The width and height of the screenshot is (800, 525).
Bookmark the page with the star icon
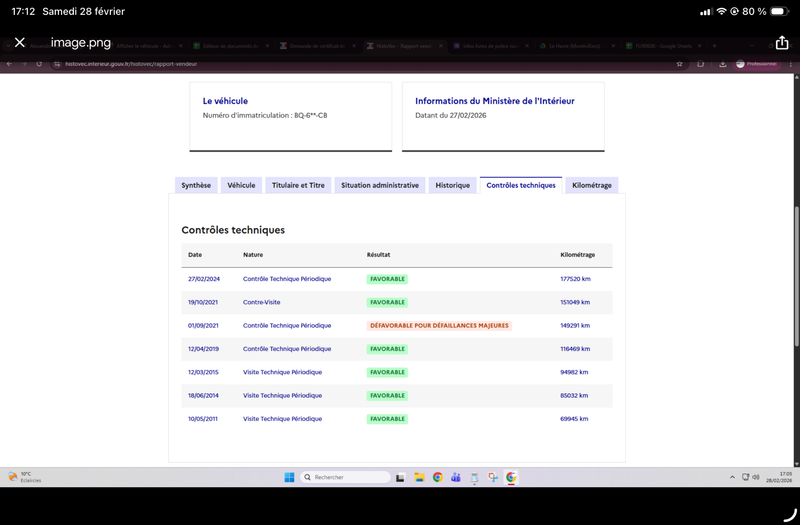[679, 63]
